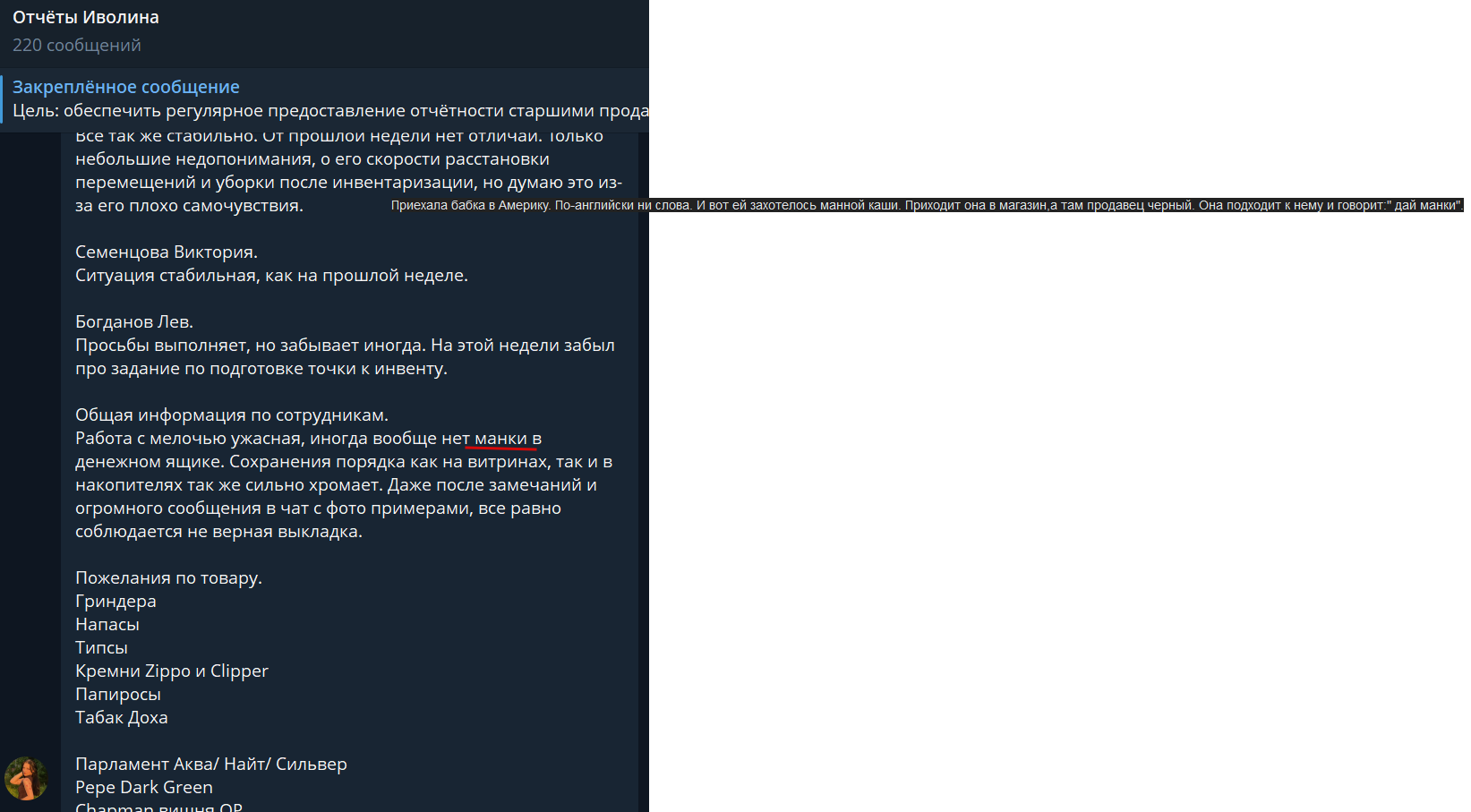Click the Парламент Аква/ Найт/ Сильвер line
The width and height of the screenshot is (1471, 812).
click(211, 765)
